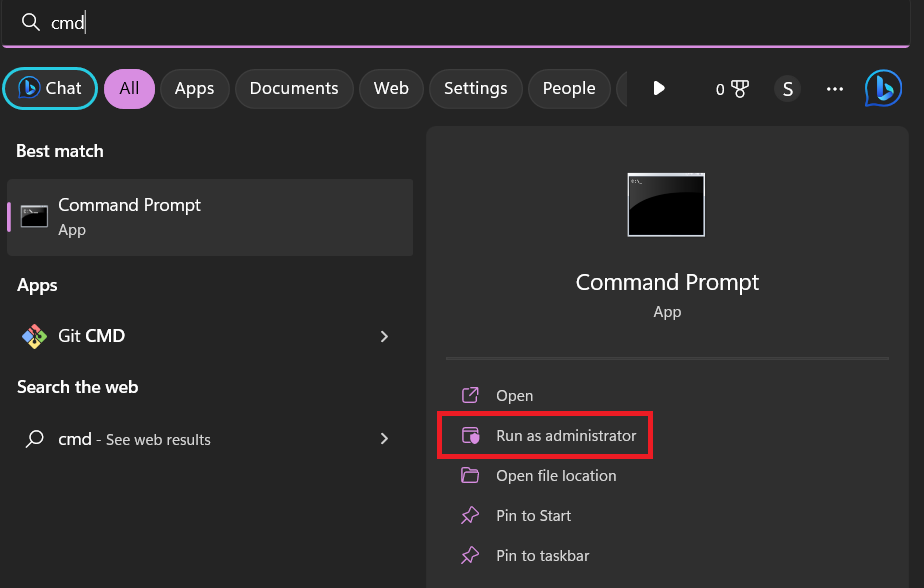Click the large Command Prompt preview thumbnail

[666, 205]
